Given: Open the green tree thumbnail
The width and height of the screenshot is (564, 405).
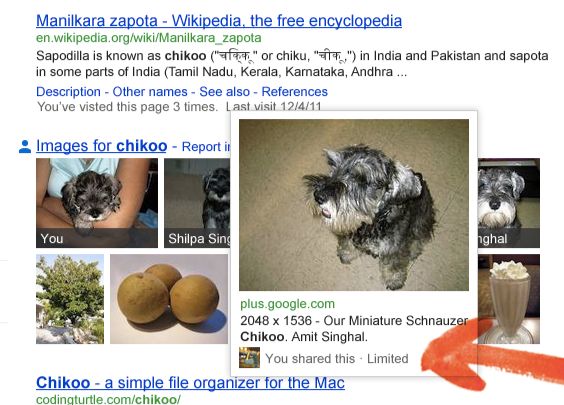Looking at the screenshot, I should pyautogui.click(x=70, y=299).
